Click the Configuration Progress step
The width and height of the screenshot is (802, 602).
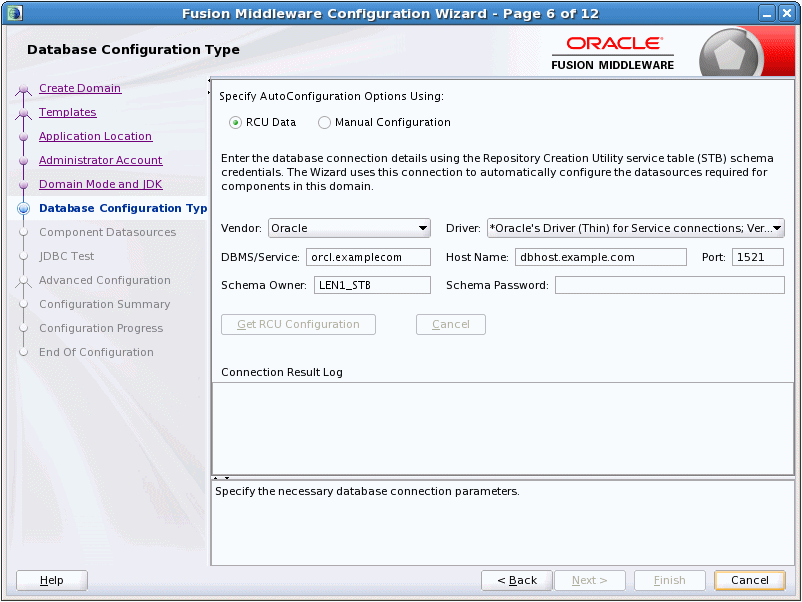[x=101, y=328]
